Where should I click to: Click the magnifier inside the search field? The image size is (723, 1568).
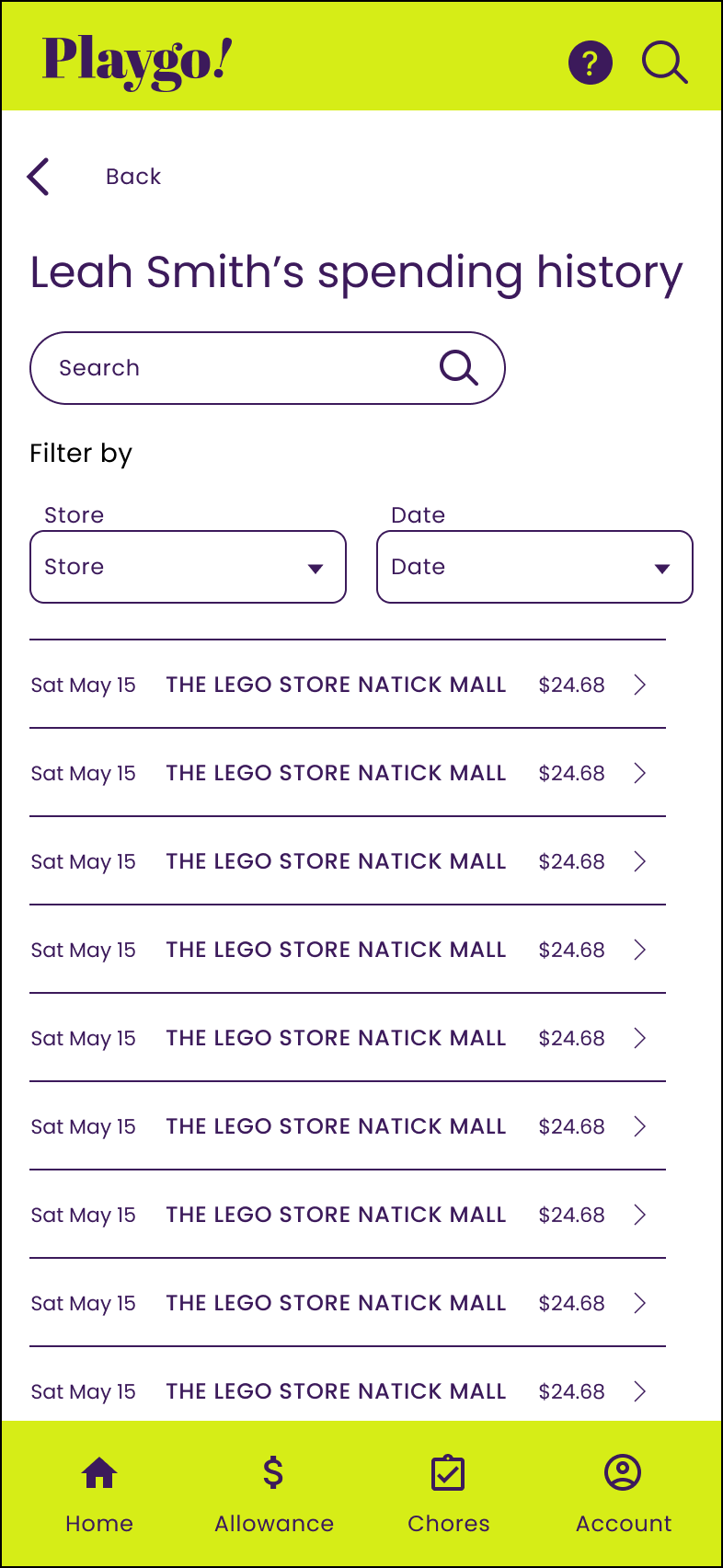point(458,367)
